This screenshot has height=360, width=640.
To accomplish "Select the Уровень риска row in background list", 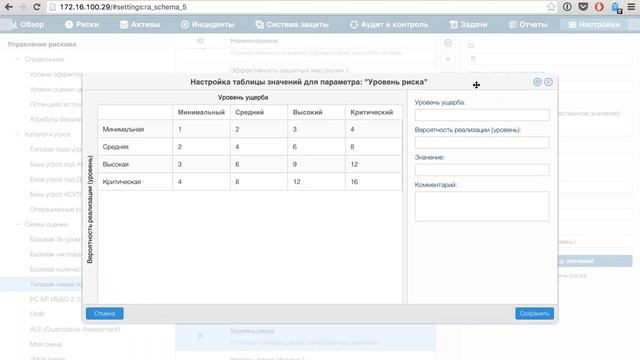I will [x=305, y=336].
